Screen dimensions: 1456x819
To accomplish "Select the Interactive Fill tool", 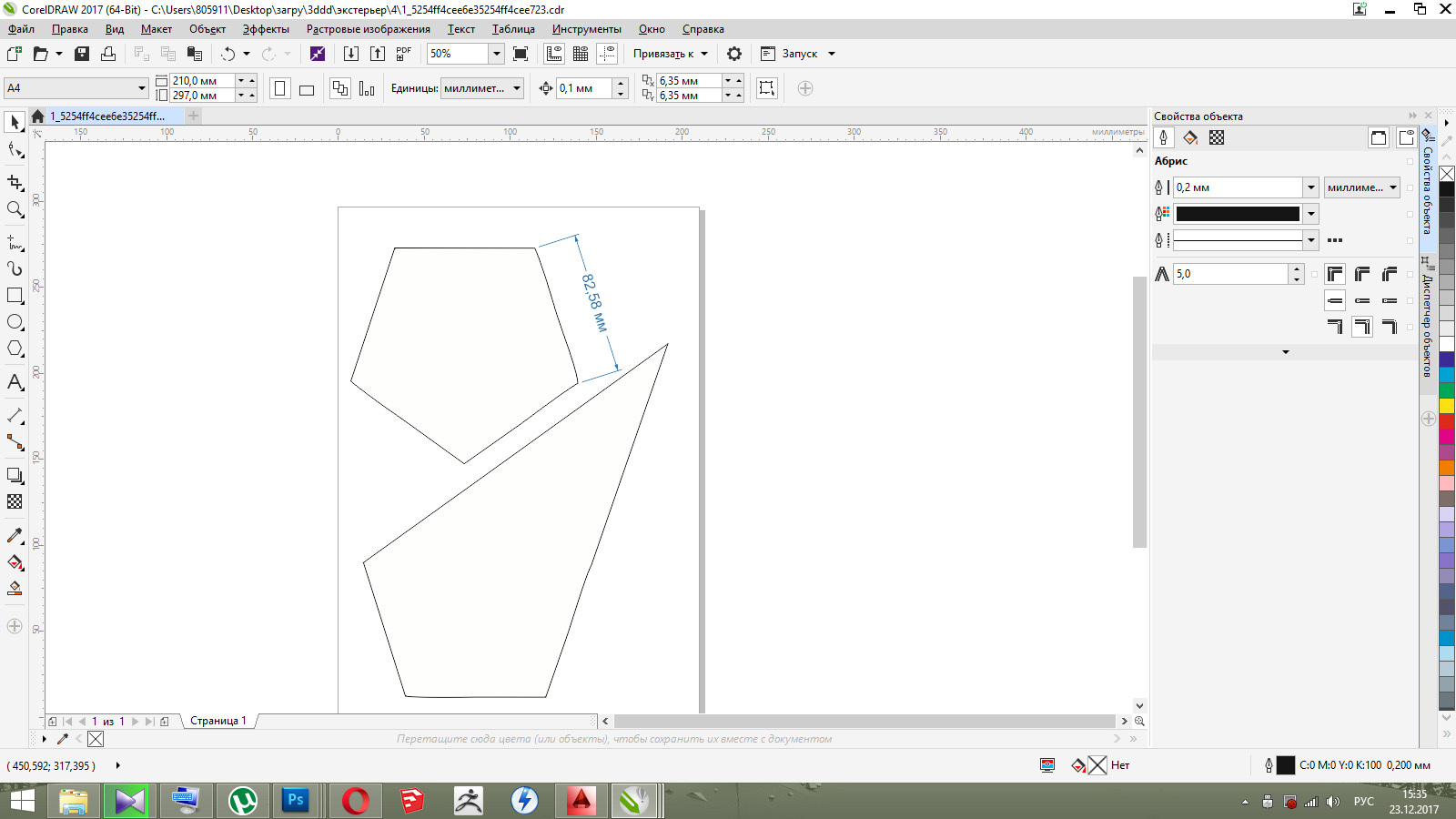I will (x=15, y=562).
